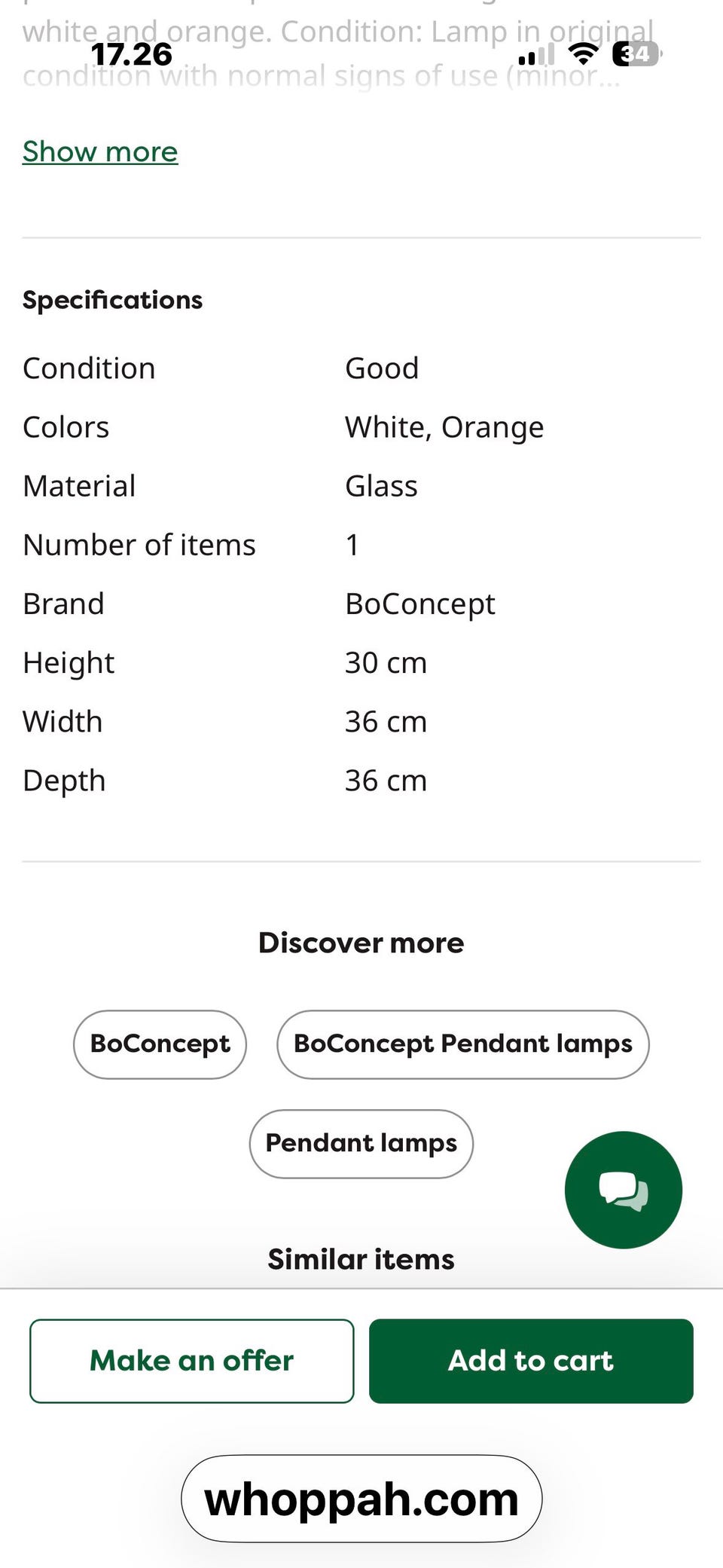Select the Pendant lamps category tag
The image size is (723, 1568).
pos(361,1144)
